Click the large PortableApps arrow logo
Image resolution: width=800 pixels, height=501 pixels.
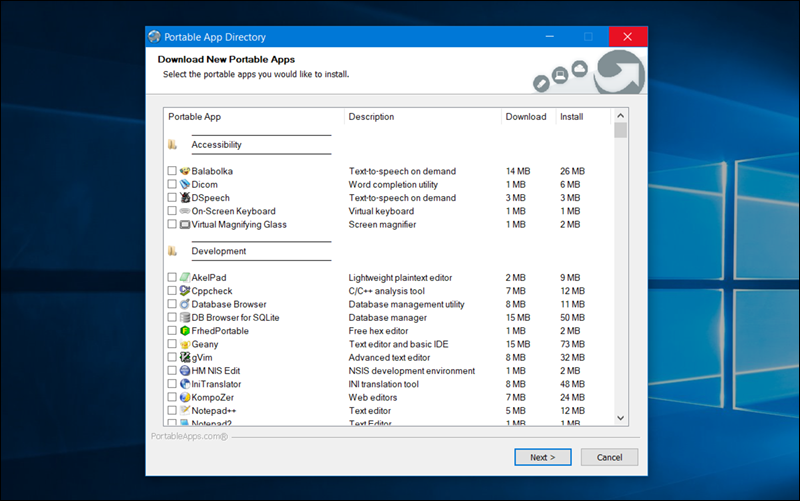(x=620, y=72)
